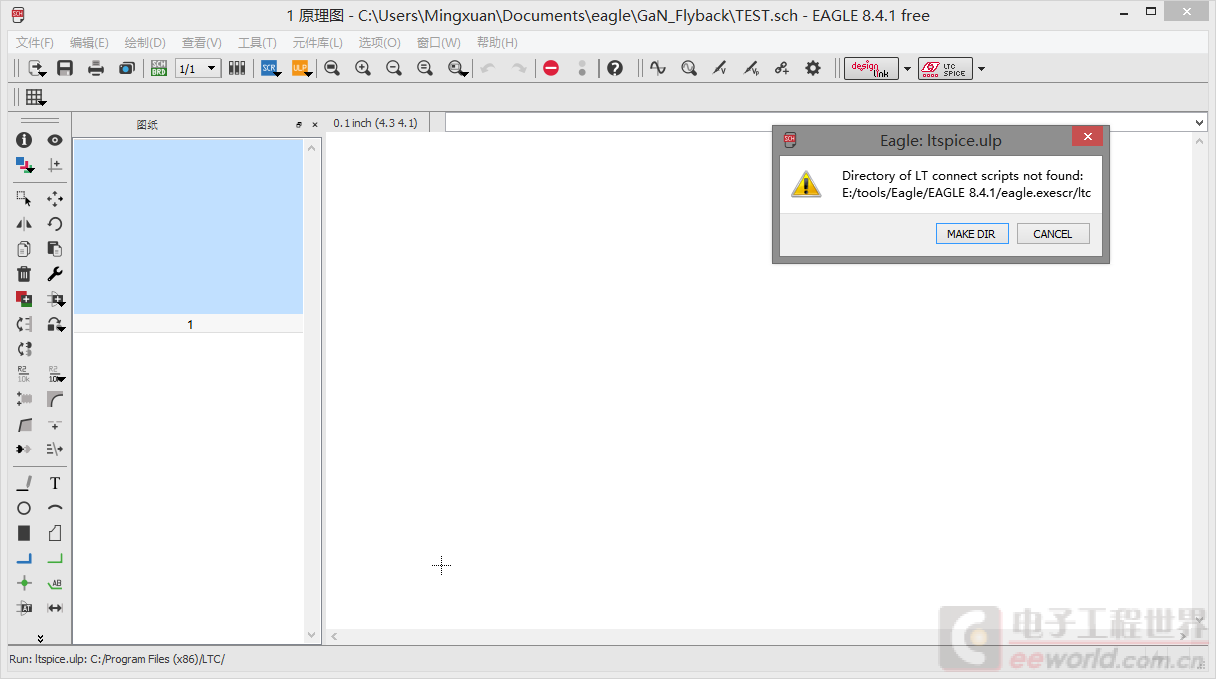Image resolution: width=1216 pixels, height=679 pixels.
Task: Open the Replace part dropdown tool
Action: 56,324
